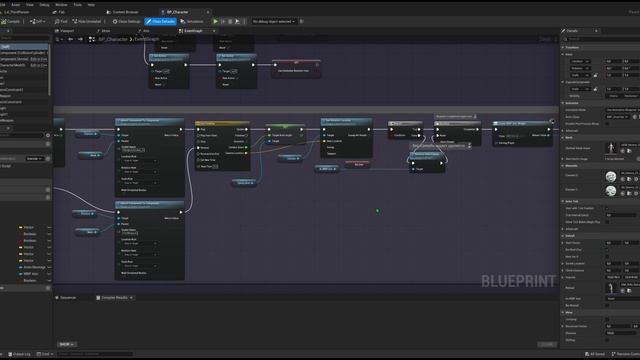This screenshot has width=640, height=360.
Task: Click the Tick Interval value field
Action: point(622,215)
